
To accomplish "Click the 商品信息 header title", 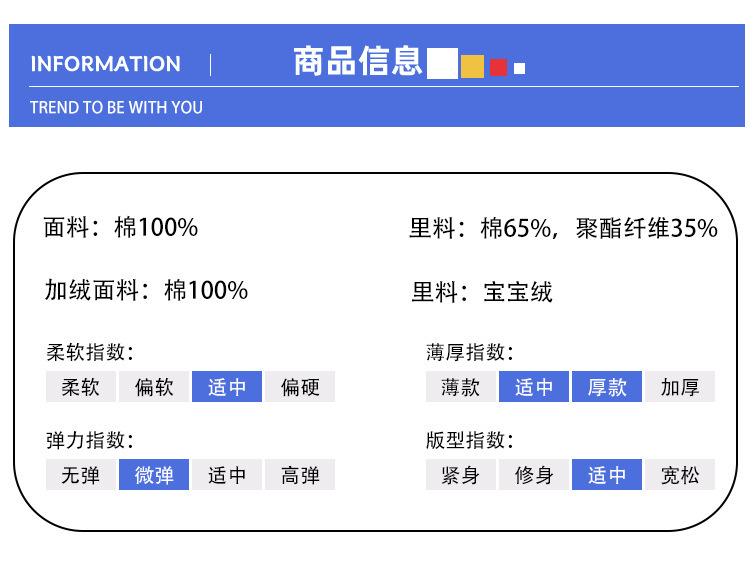I will (x=358, y=61).
